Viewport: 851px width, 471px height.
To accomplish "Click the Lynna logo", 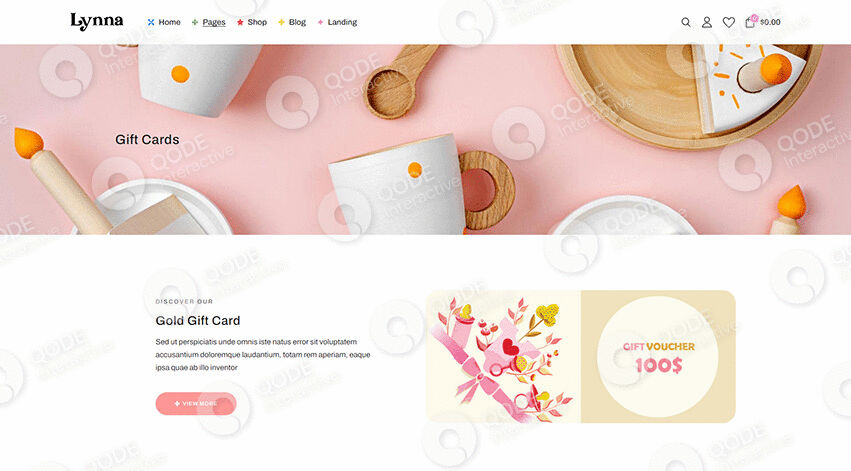I will (97, 22).
